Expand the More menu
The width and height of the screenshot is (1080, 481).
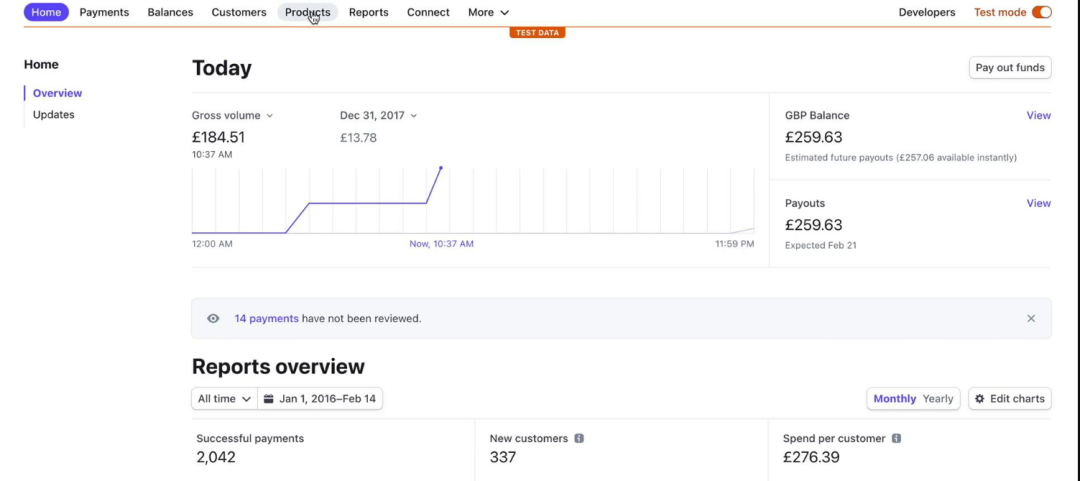click(488, 12)
